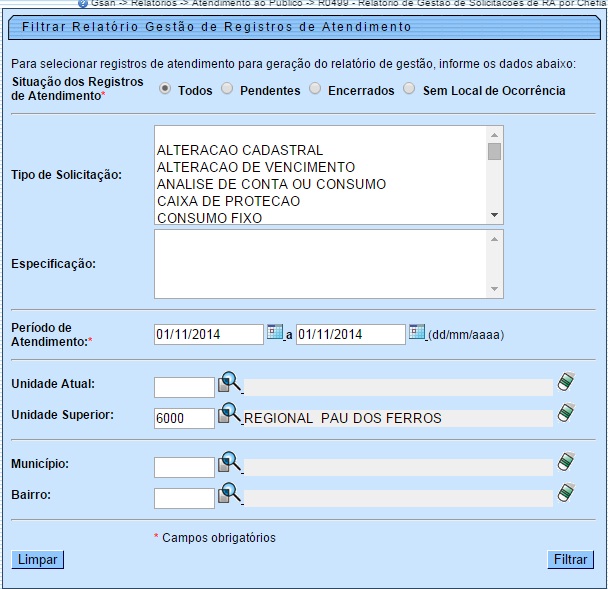Search Unidade Atual with magnifier icon
The width and height of the screenshot is (608, 589).
point(230,382)
